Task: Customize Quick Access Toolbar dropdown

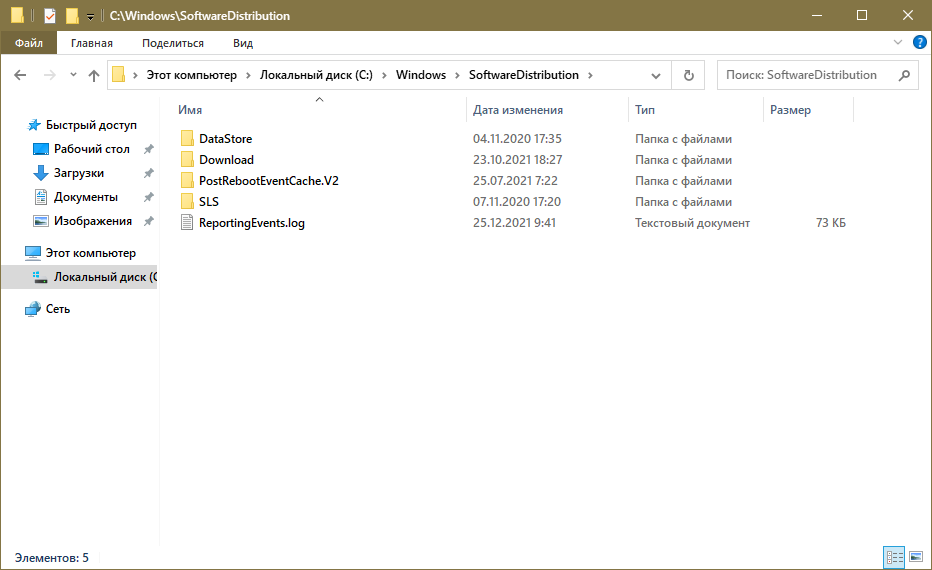Action: click(91, 17)
